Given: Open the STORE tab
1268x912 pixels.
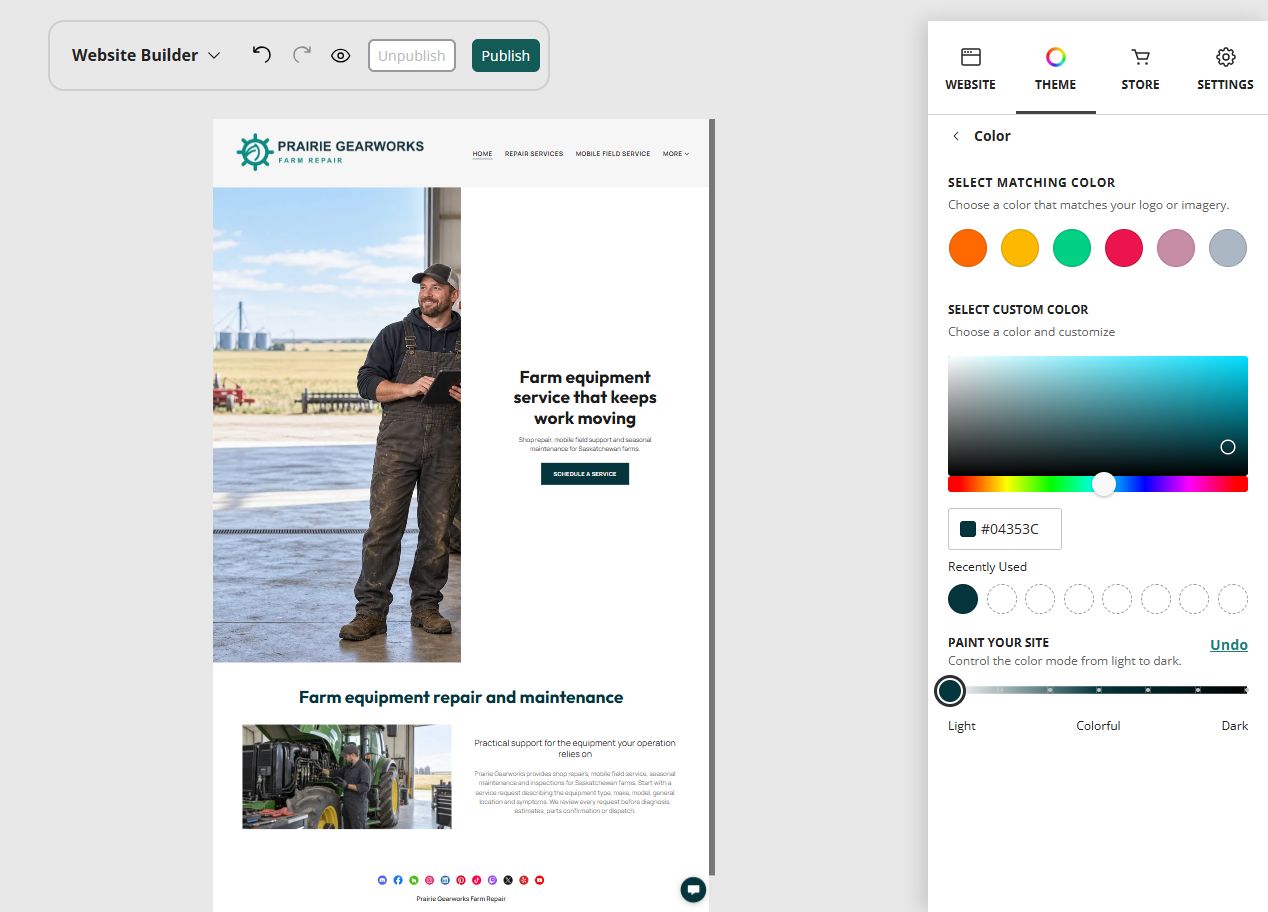Looking at the screenshot, I should (1140, 69).
